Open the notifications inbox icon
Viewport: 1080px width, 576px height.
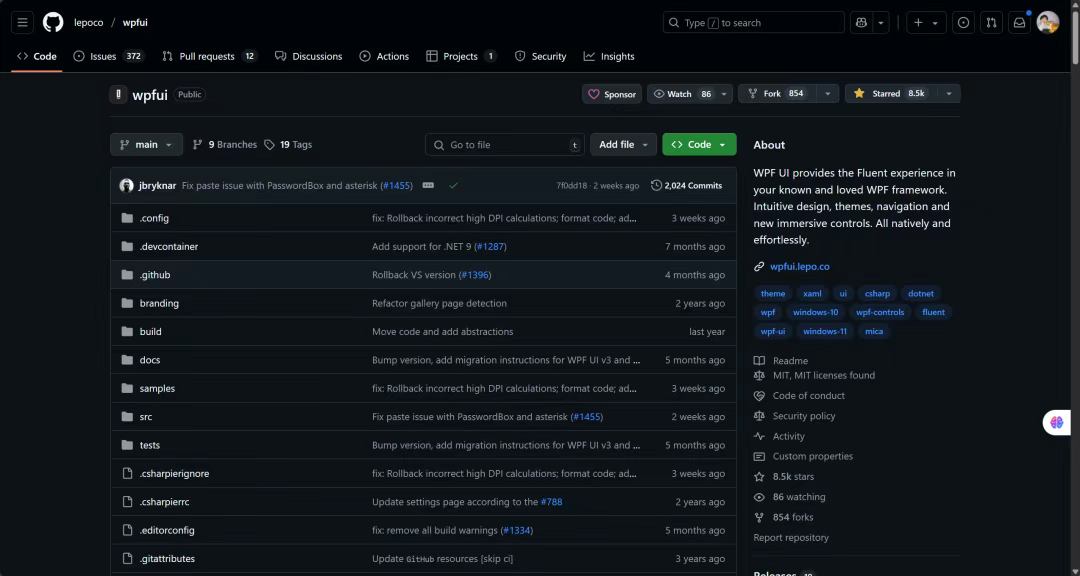[1019, 23]
